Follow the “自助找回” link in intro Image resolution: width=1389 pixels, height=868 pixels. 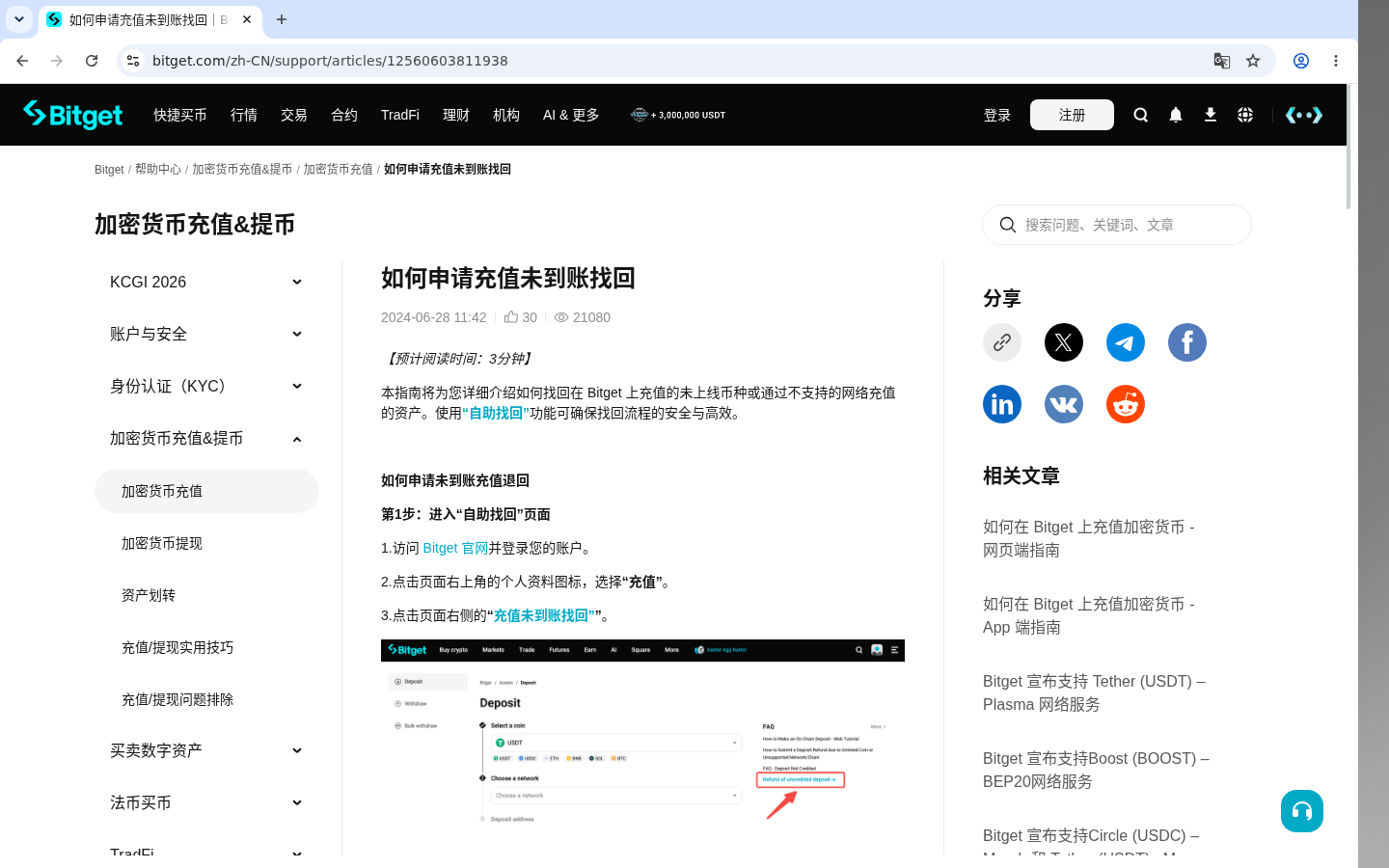tap(496, 413)
